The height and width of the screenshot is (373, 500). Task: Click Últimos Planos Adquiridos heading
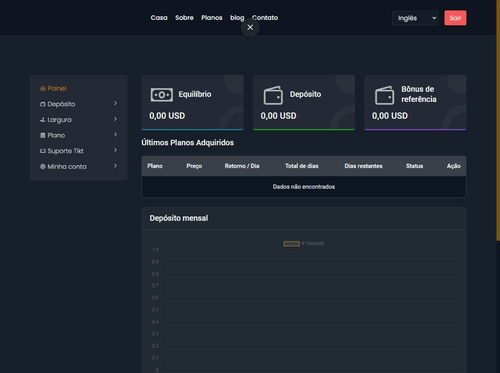point(188,143)
